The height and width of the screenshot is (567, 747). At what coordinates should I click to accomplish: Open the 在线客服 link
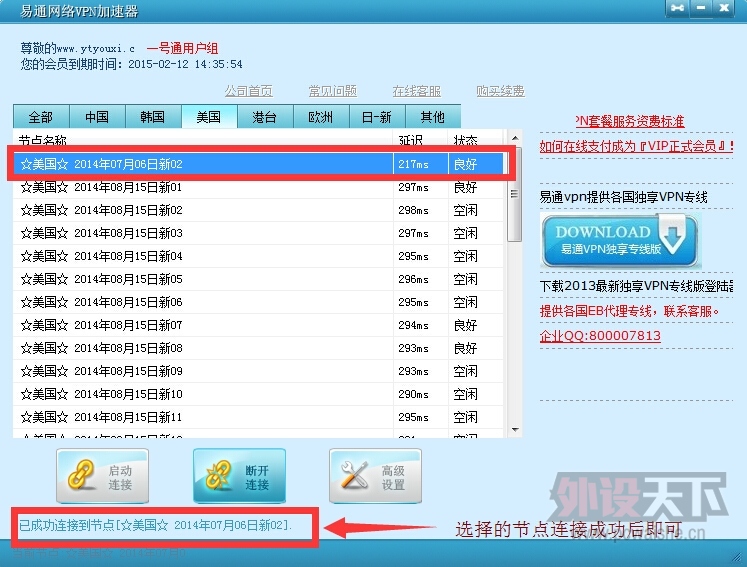[x=417, y=91]
